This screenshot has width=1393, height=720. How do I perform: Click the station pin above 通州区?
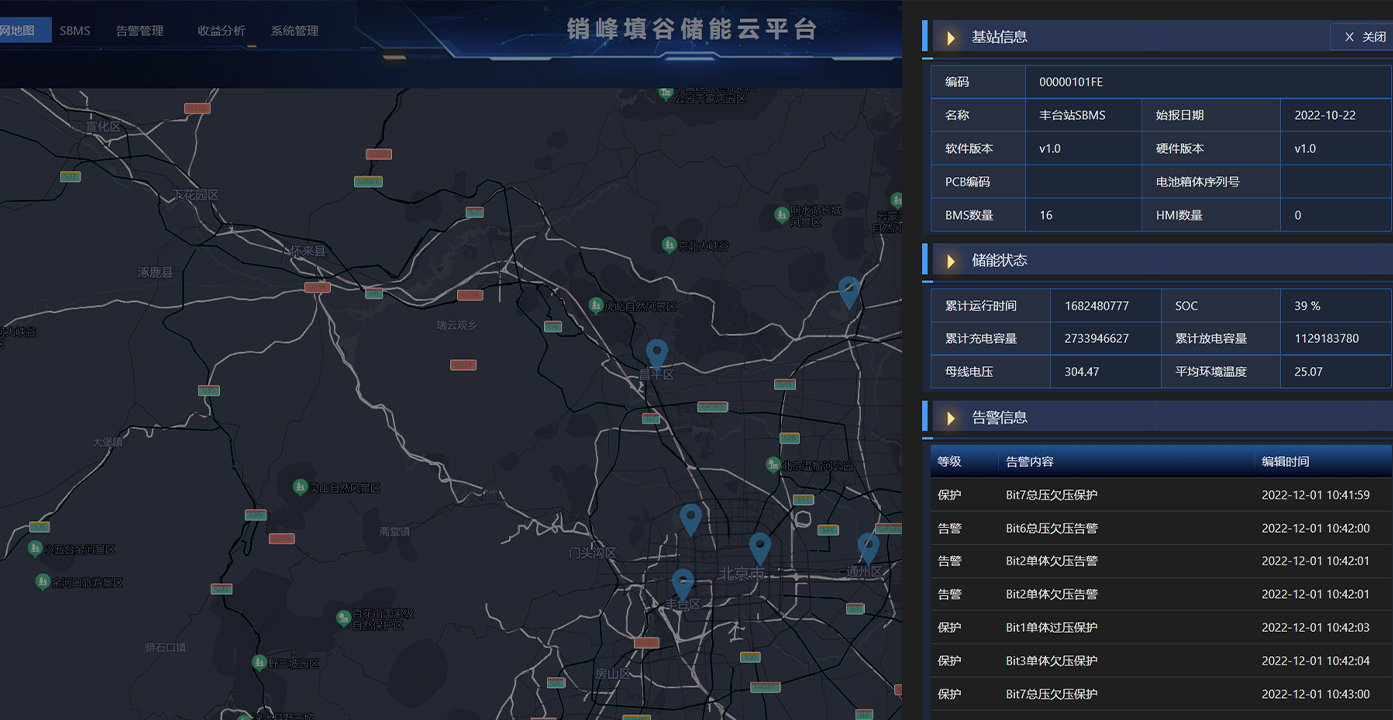tap(868, 547)
